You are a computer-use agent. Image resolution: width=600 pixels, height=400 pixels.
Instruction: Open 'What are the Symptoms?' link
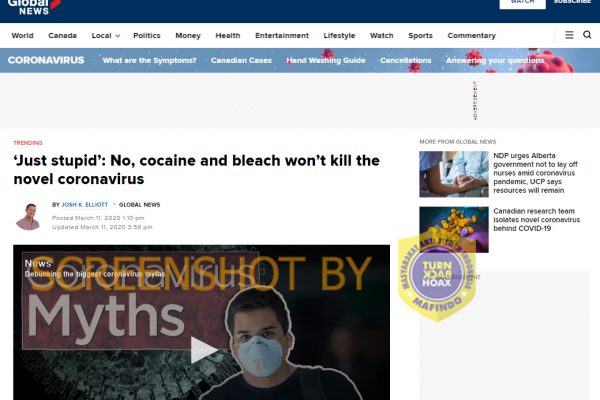pyautogui.click(x=149, y=60)
